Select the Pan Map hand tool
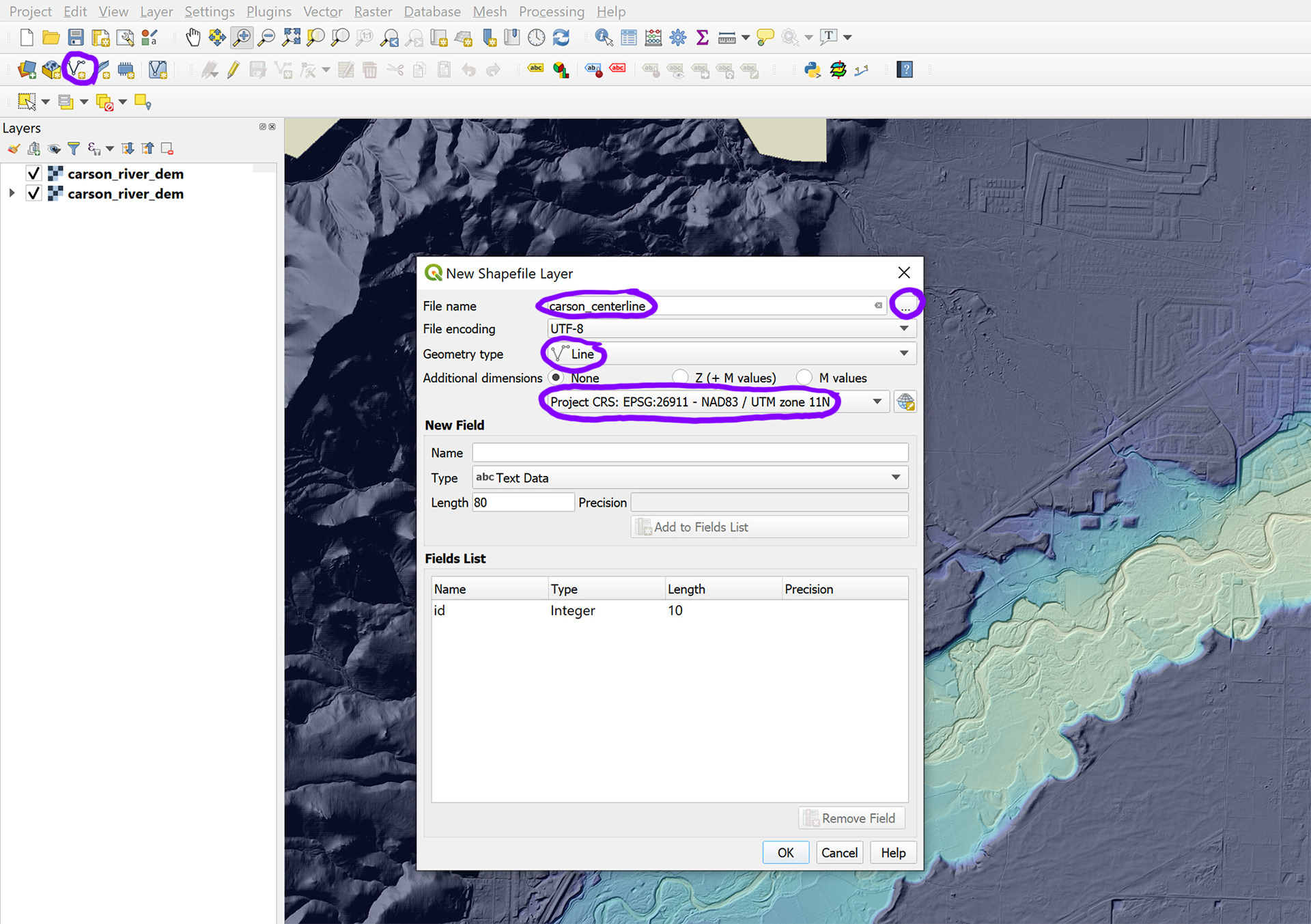 (x=193, y=37)
